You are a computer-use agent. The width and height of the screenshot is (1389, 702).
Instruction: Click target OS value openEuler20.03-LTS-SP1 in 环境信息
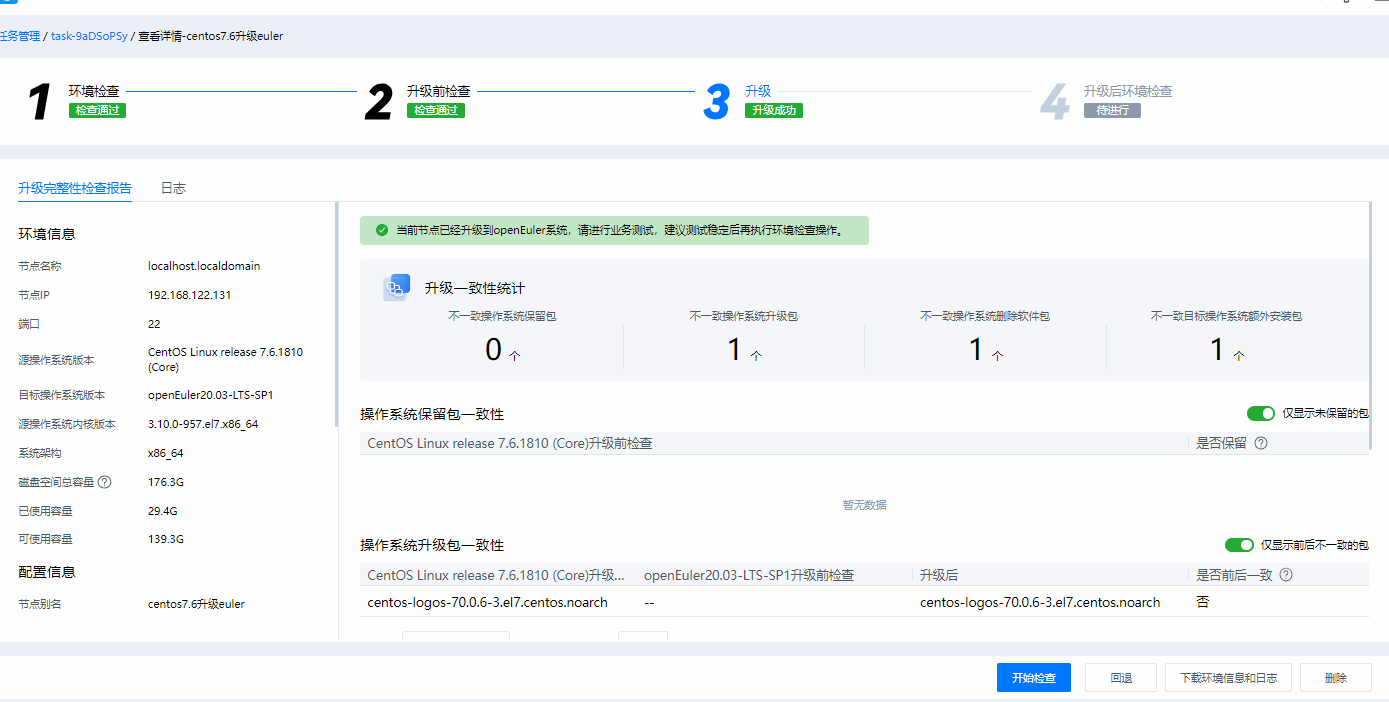[x=210, y=395]
